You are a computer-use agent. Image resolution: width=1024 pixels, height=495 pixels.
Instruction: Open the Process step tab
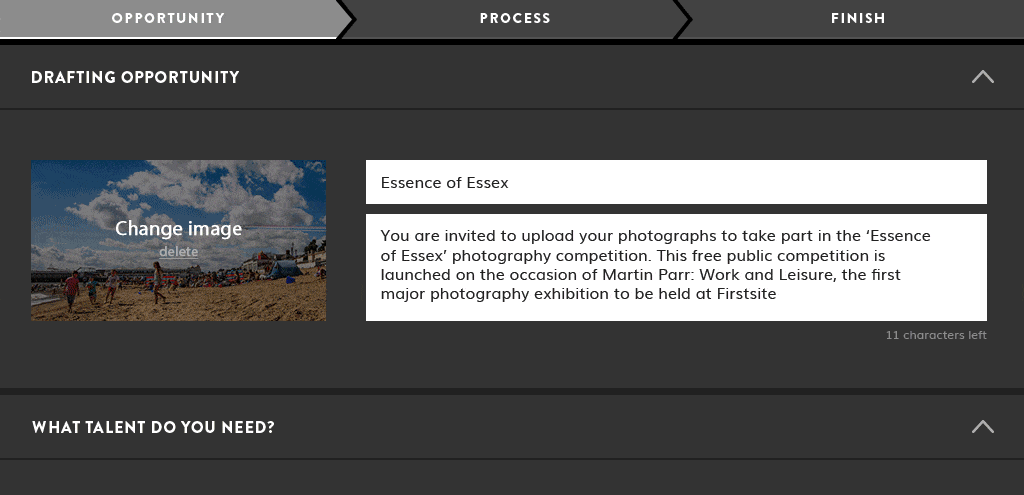(515, 18)
